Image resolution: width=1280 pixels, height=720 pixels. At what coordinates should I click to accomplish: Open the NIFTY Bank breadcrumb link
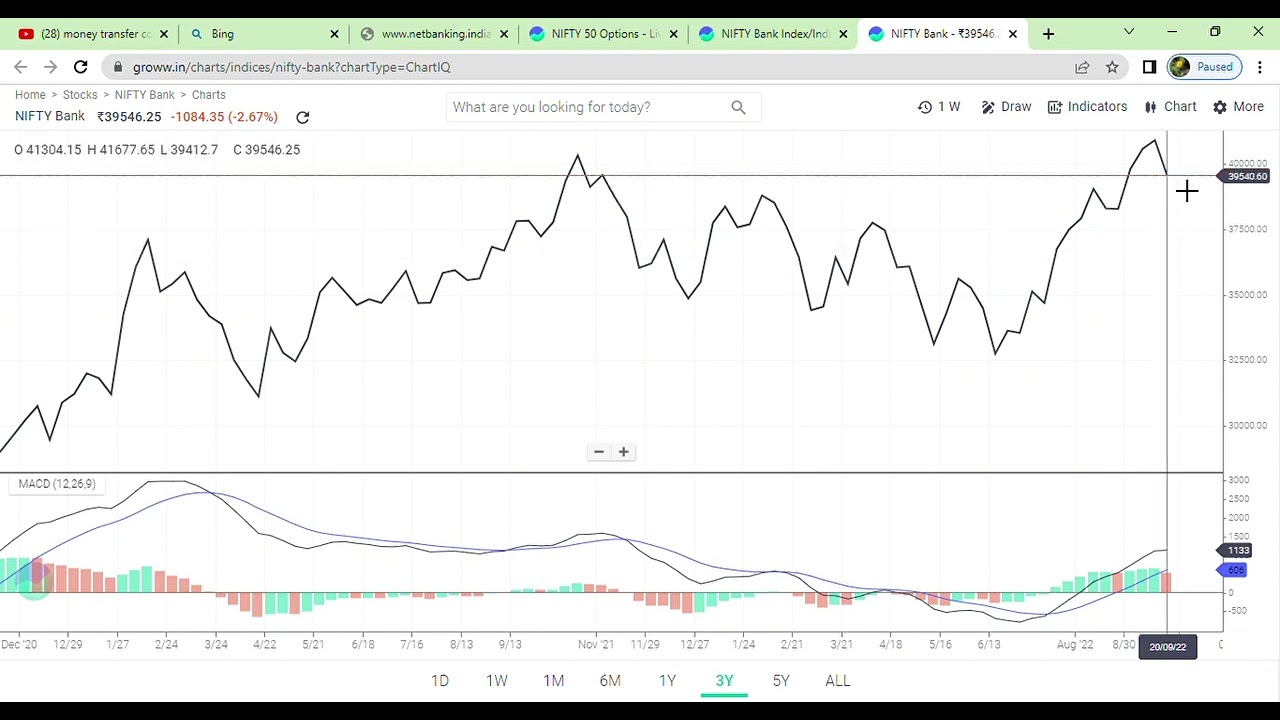pyautogui.click(x=144, y=95)
